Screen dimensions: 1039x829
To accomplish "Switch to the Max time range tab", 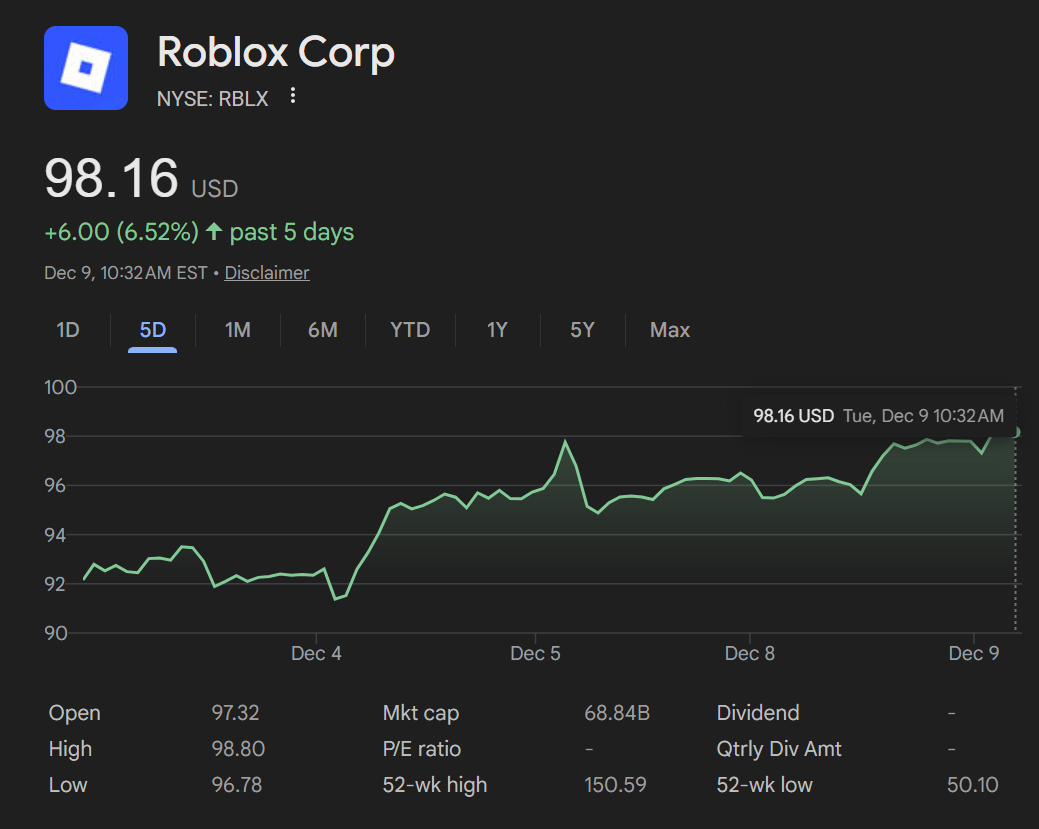I will [670, 329].
